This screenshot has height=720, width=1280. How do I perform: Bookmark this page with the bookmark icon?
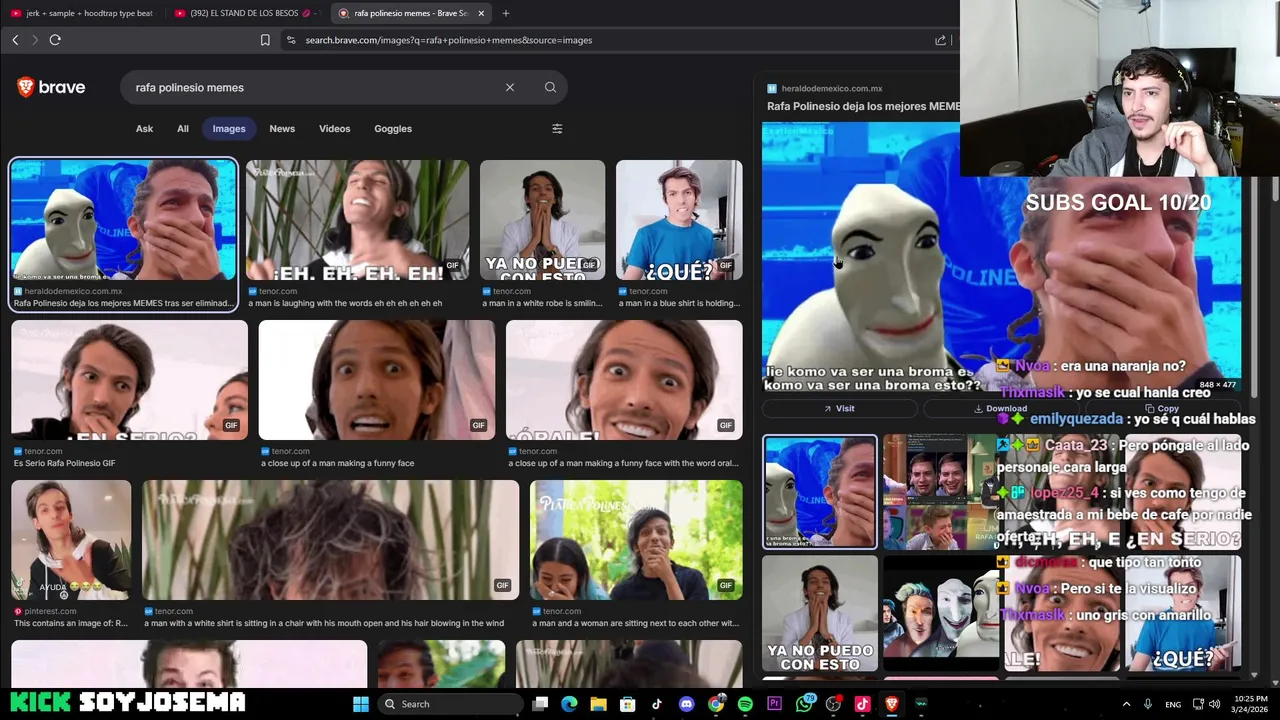[265, 40]
